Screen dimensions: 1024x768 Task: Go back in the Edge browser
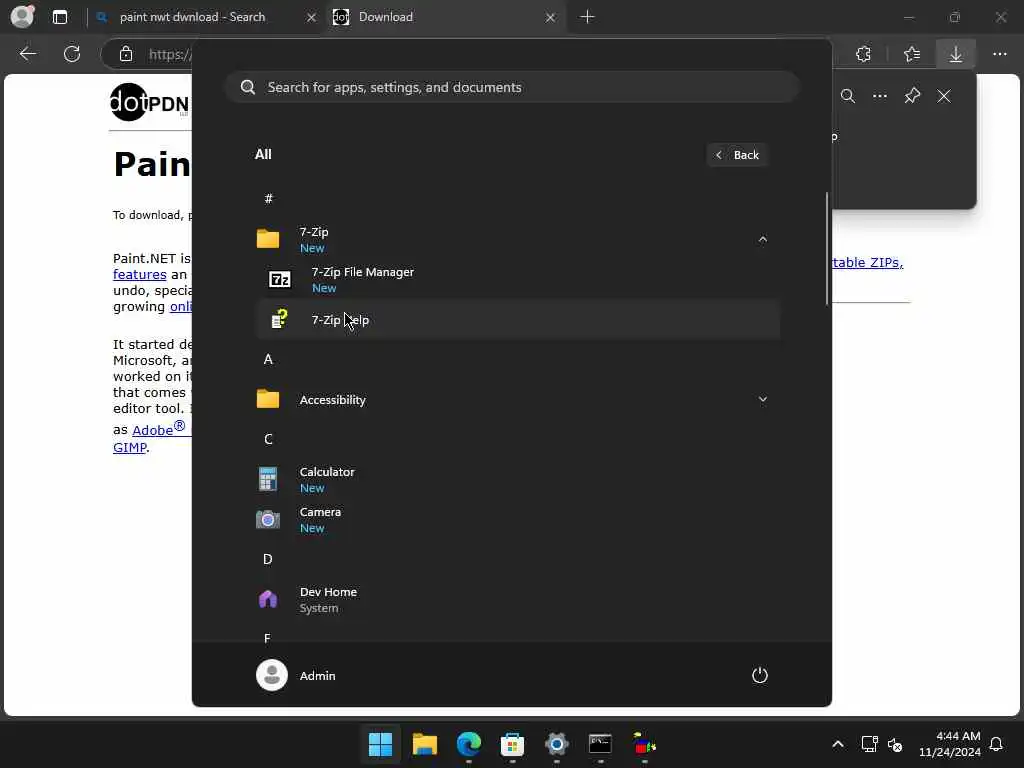[x=28, y=54]
